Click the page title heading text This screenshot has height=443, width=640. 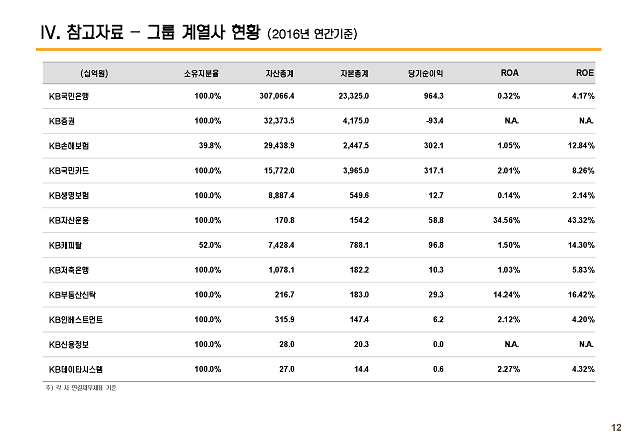[x=199, y=33]
